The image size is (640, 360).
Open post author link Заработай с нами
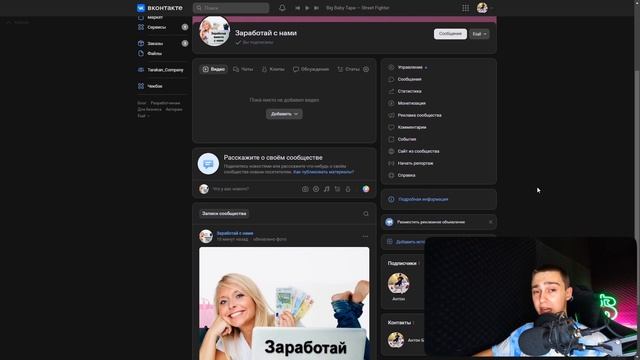(235, 233)
